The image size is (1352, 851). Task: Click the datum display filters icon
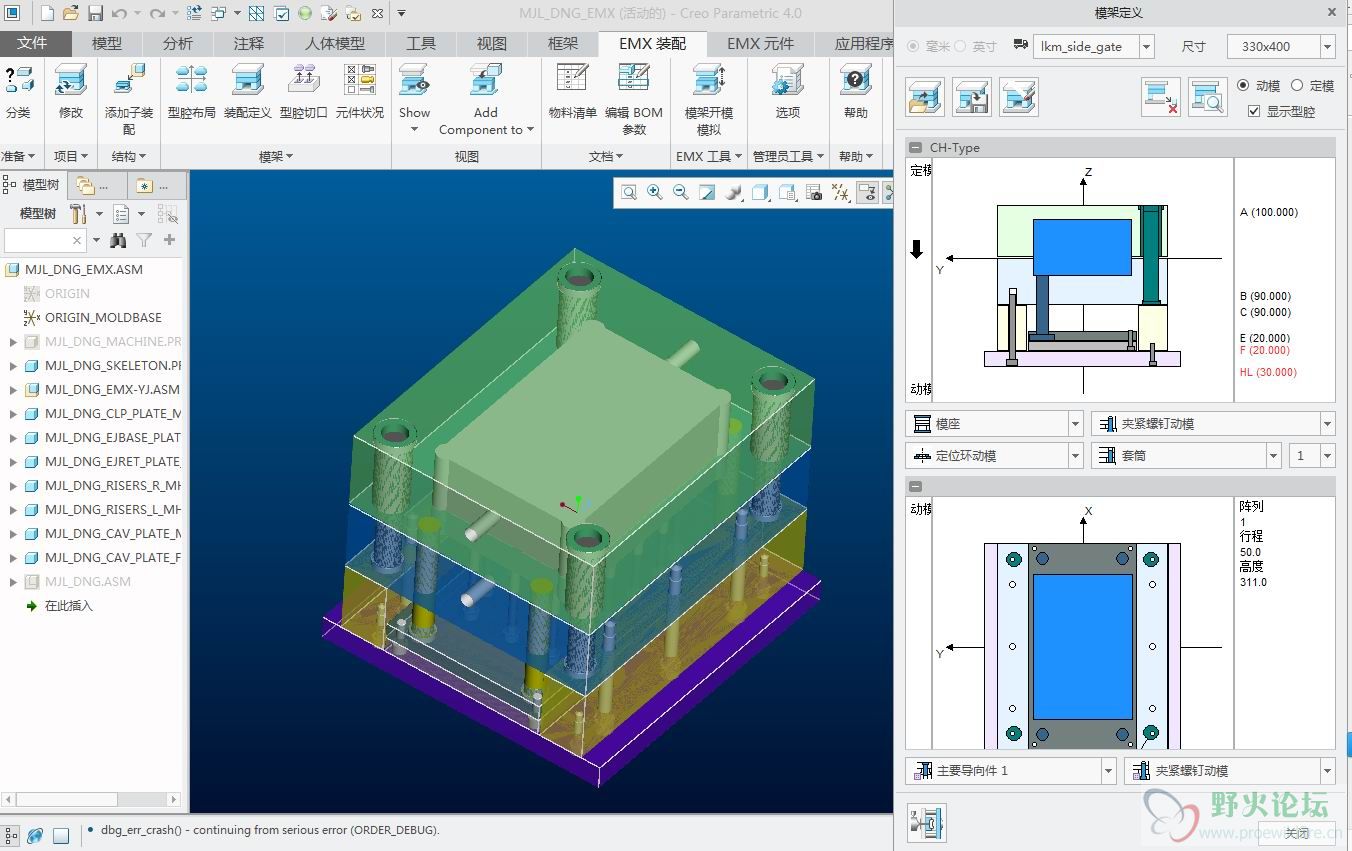pos(840,192)
